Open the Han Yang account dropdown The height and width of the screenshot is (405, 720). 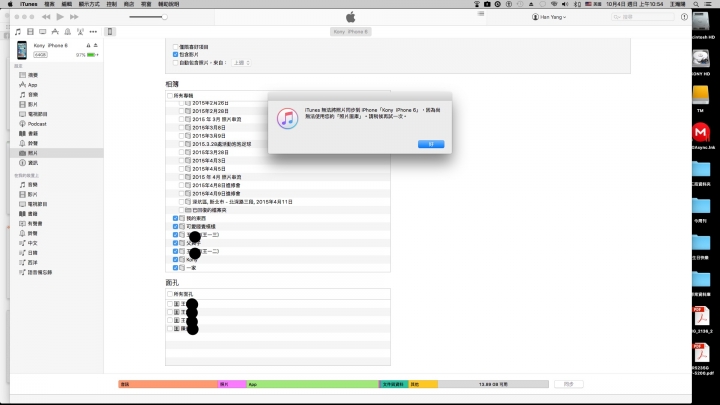pos(549,17)
